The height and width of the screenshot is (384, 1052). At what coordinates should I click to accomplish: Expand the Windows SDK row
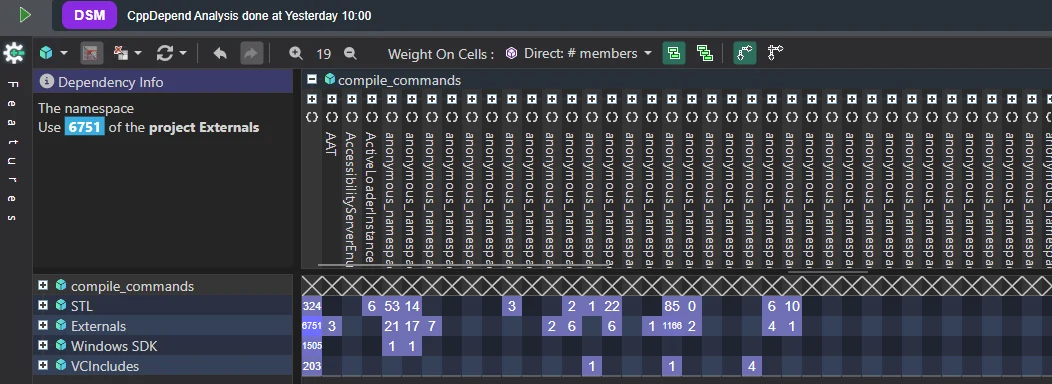[x=44, y=346]
